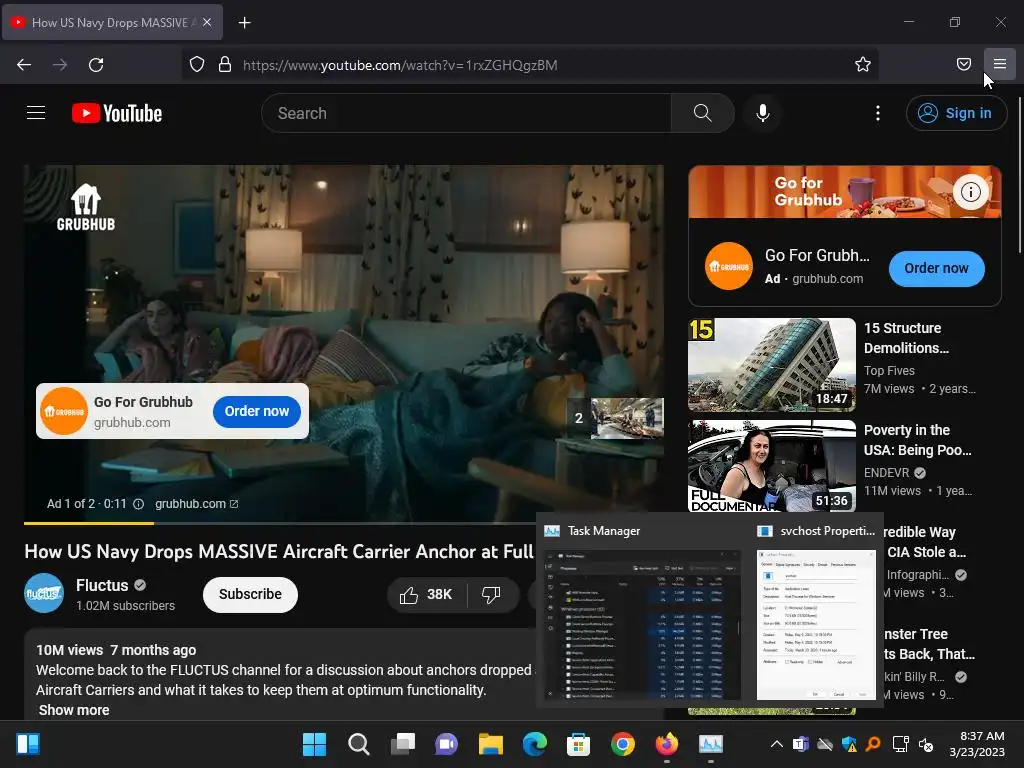The width and height of the screenshot is (1024, 768).
Task: Open Microsoft Store from the taskbar
Action: pyautogui.click(x=579, y=744)
